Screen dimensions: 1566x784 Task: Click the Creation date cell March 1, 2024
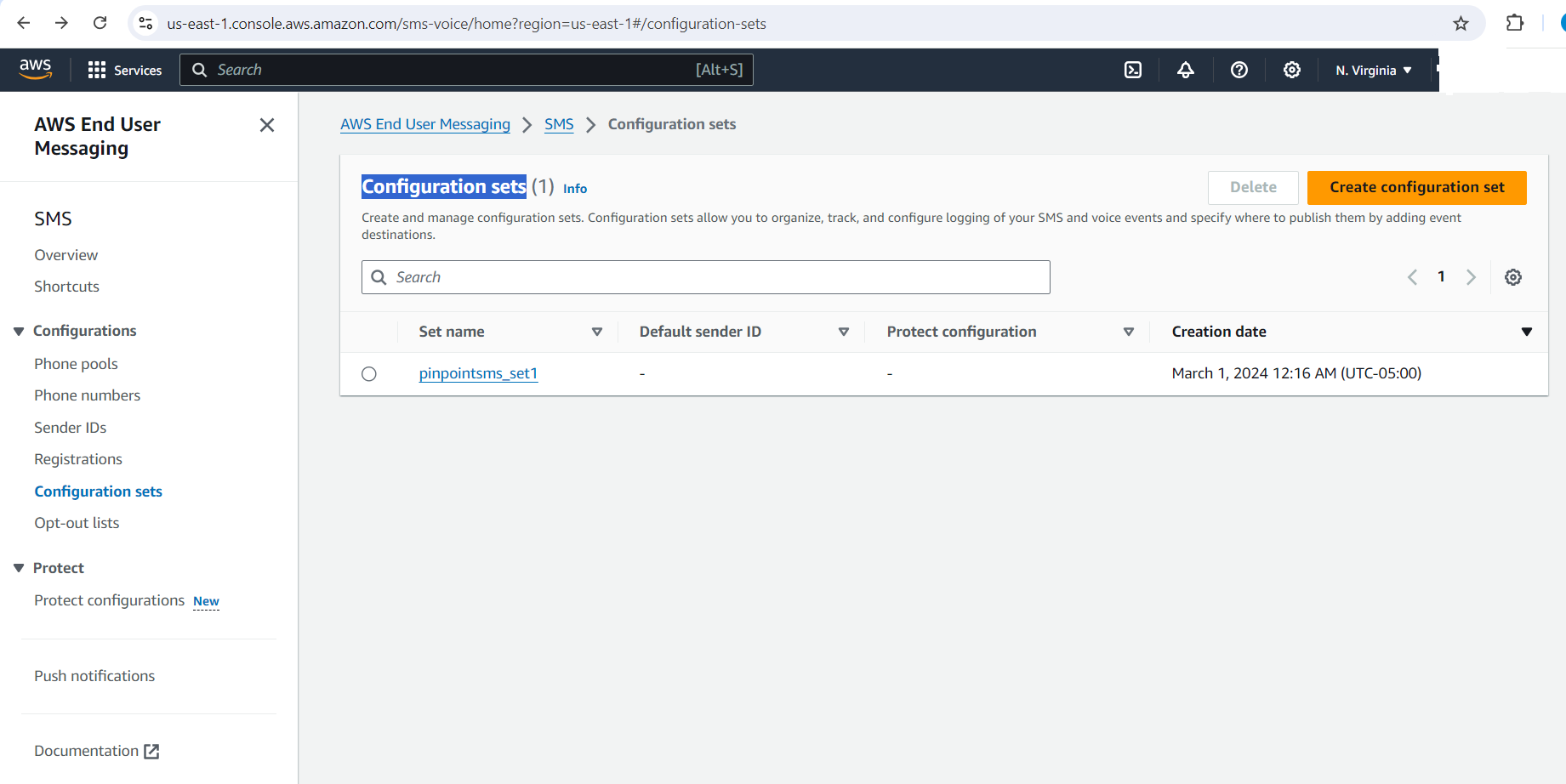(1296, 373)
